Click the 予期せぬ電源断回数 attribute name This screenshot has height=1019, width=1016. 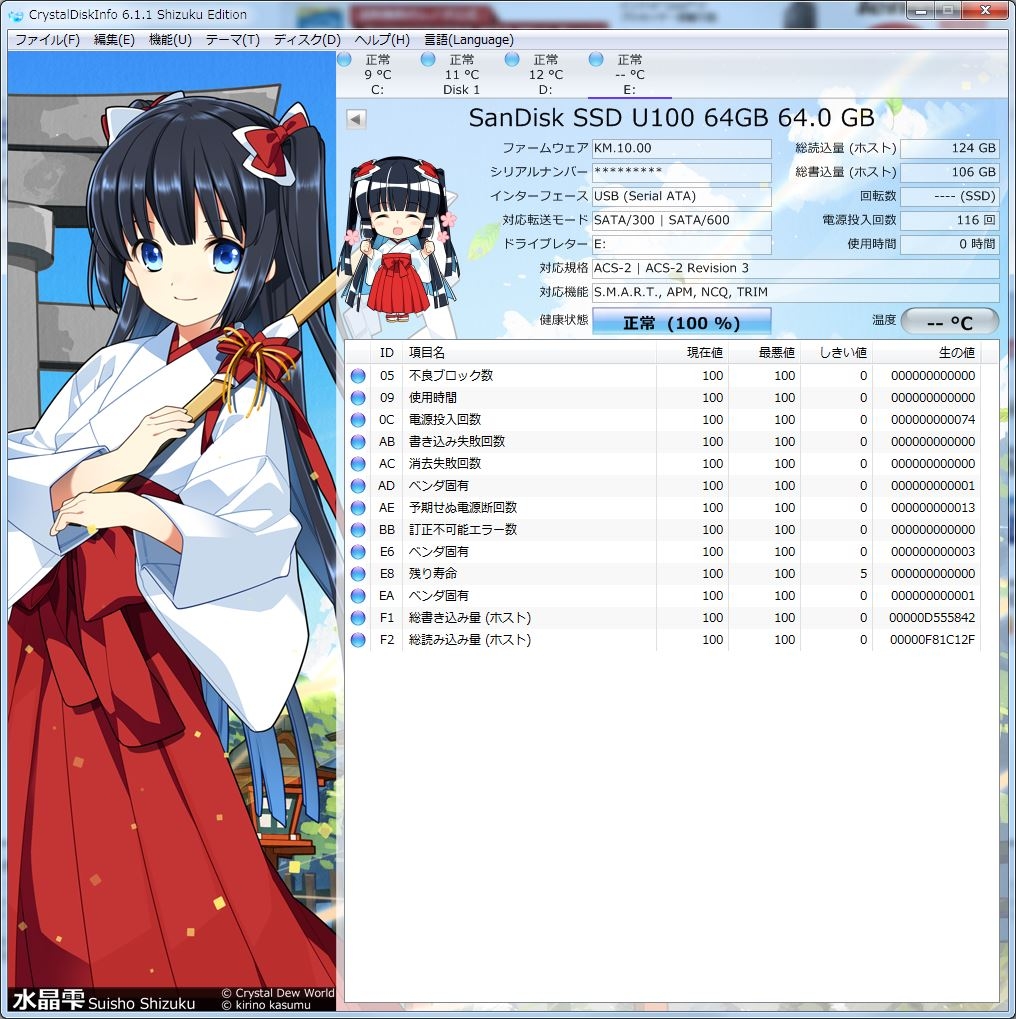click(462, 508)
